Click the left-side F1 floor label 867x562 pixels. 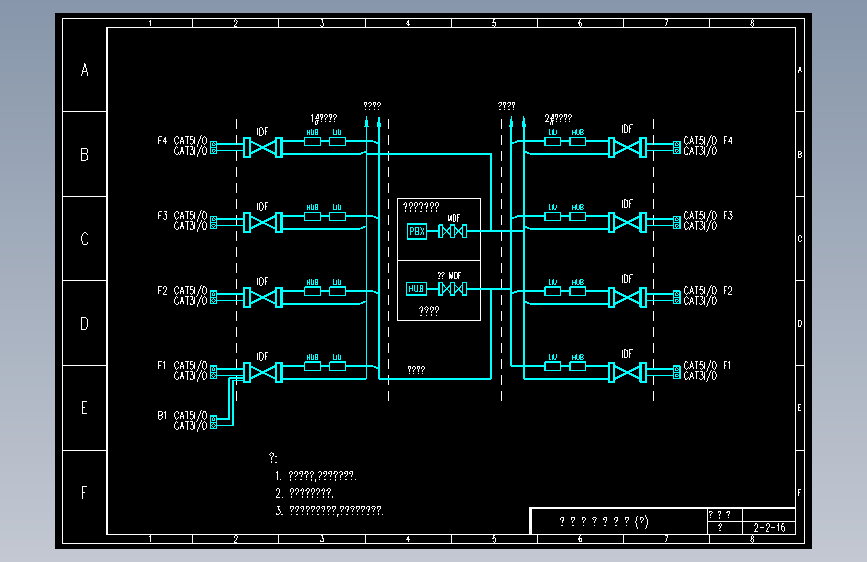(161, 365)
